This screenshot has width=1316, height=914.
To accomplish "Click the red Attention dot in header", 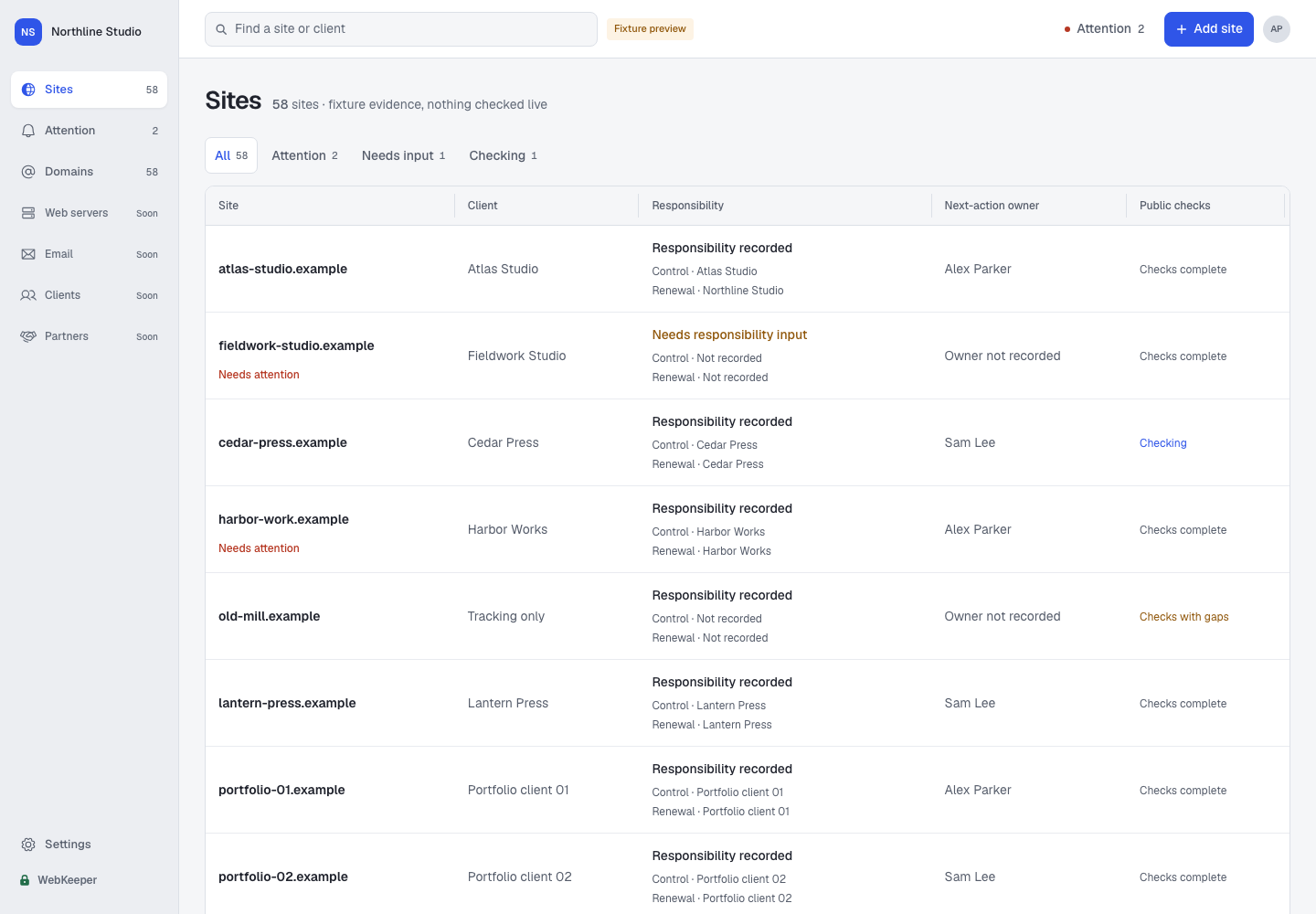I will point(1067,29).
